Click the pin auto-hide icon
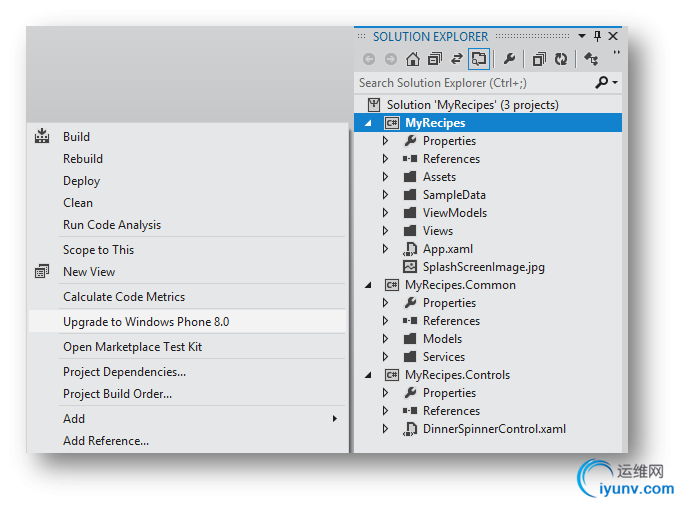Image resolution: width=680 pixels, height=505 pixels. pos(597,36)
